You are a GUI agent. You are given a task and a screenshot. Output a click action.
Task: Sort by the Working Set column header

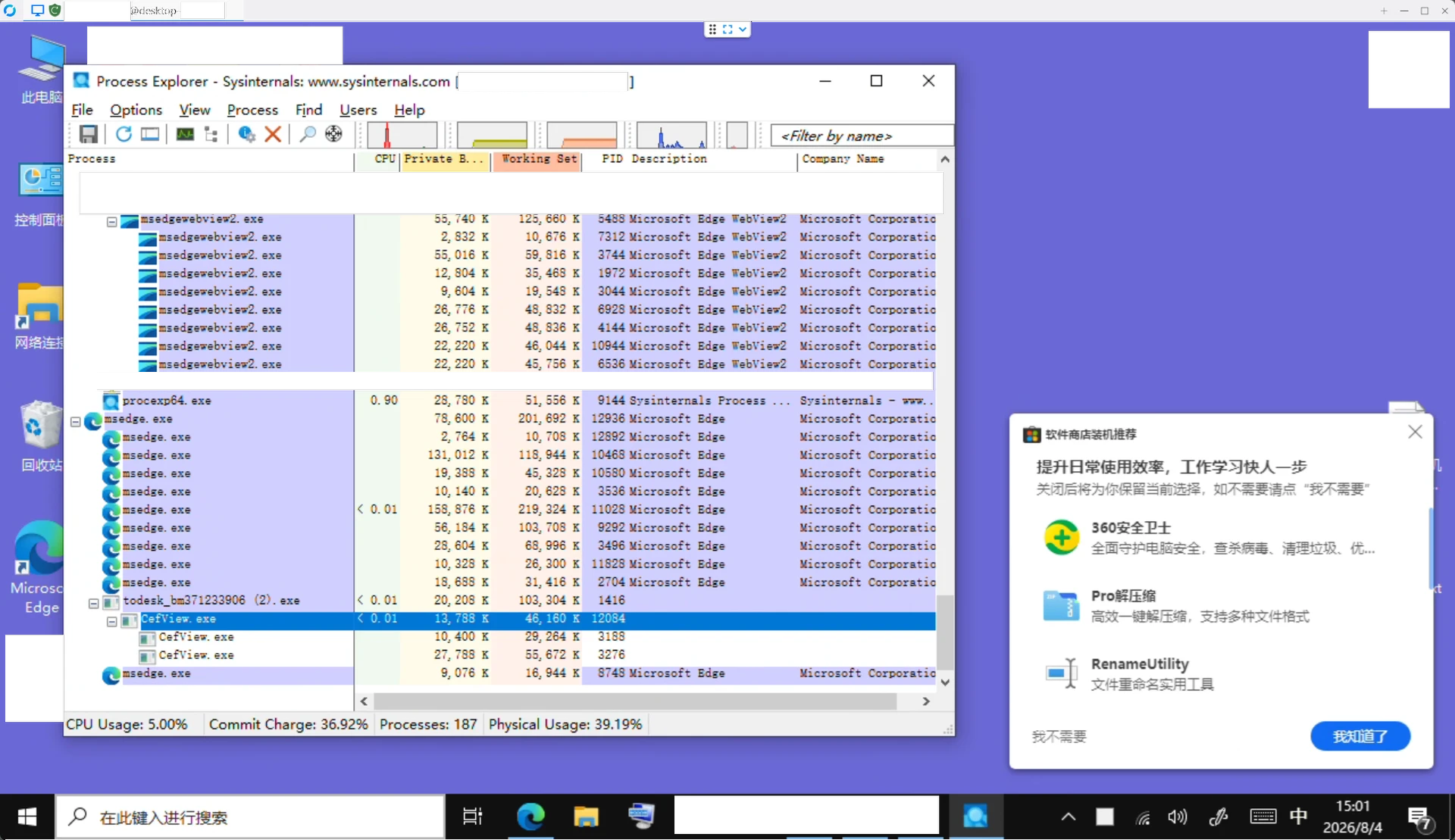537,159
